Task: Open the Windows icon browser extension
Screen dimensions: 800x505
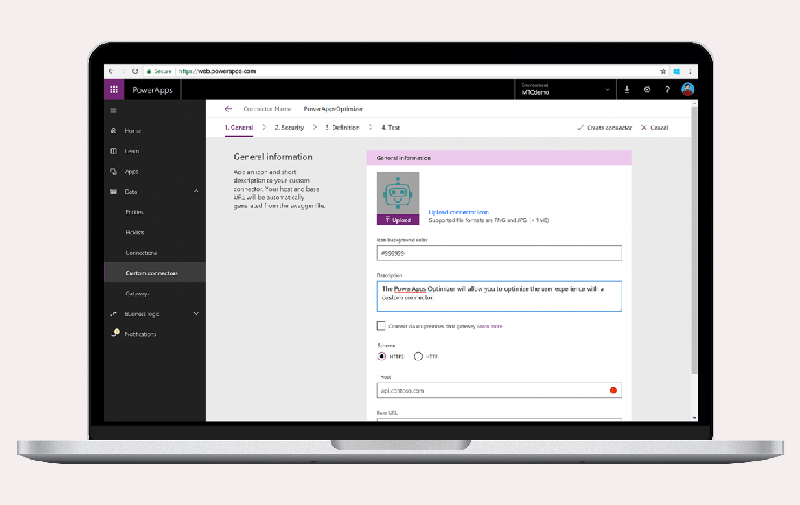Action: pos(677,71)
